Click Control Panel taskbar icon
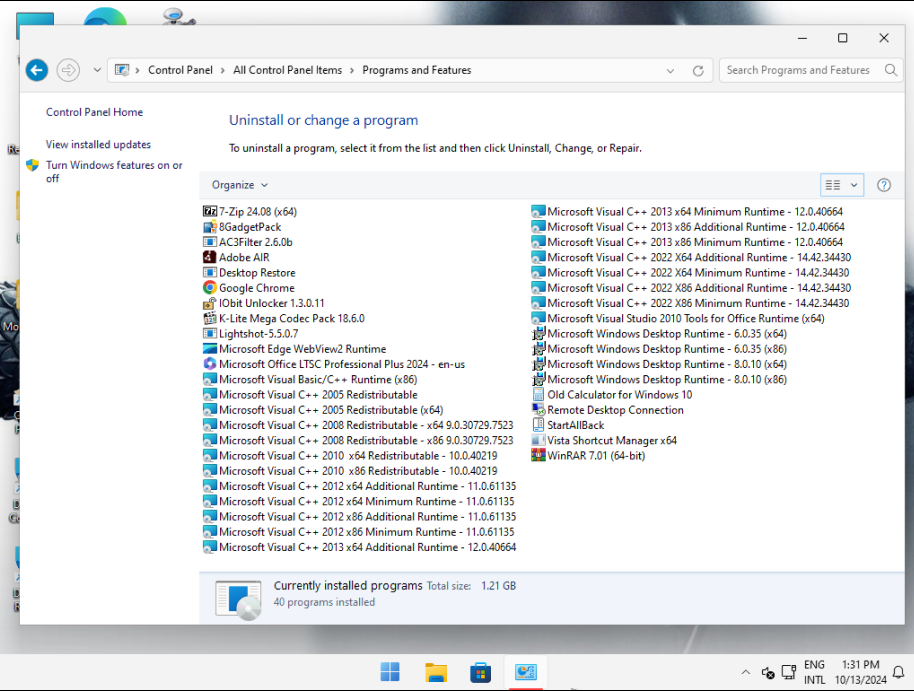This screenshot has width=914, height=691. [526, 672]
